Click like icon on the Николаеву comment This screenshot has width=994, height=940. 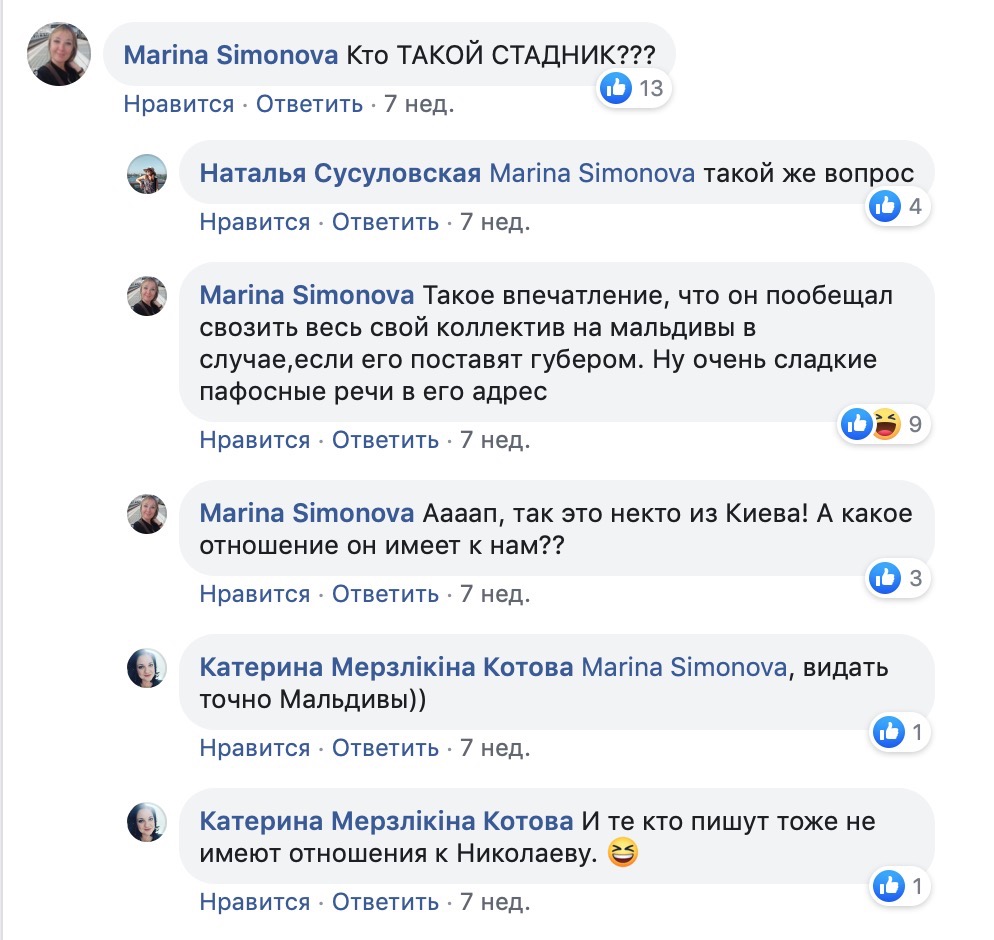888,885
